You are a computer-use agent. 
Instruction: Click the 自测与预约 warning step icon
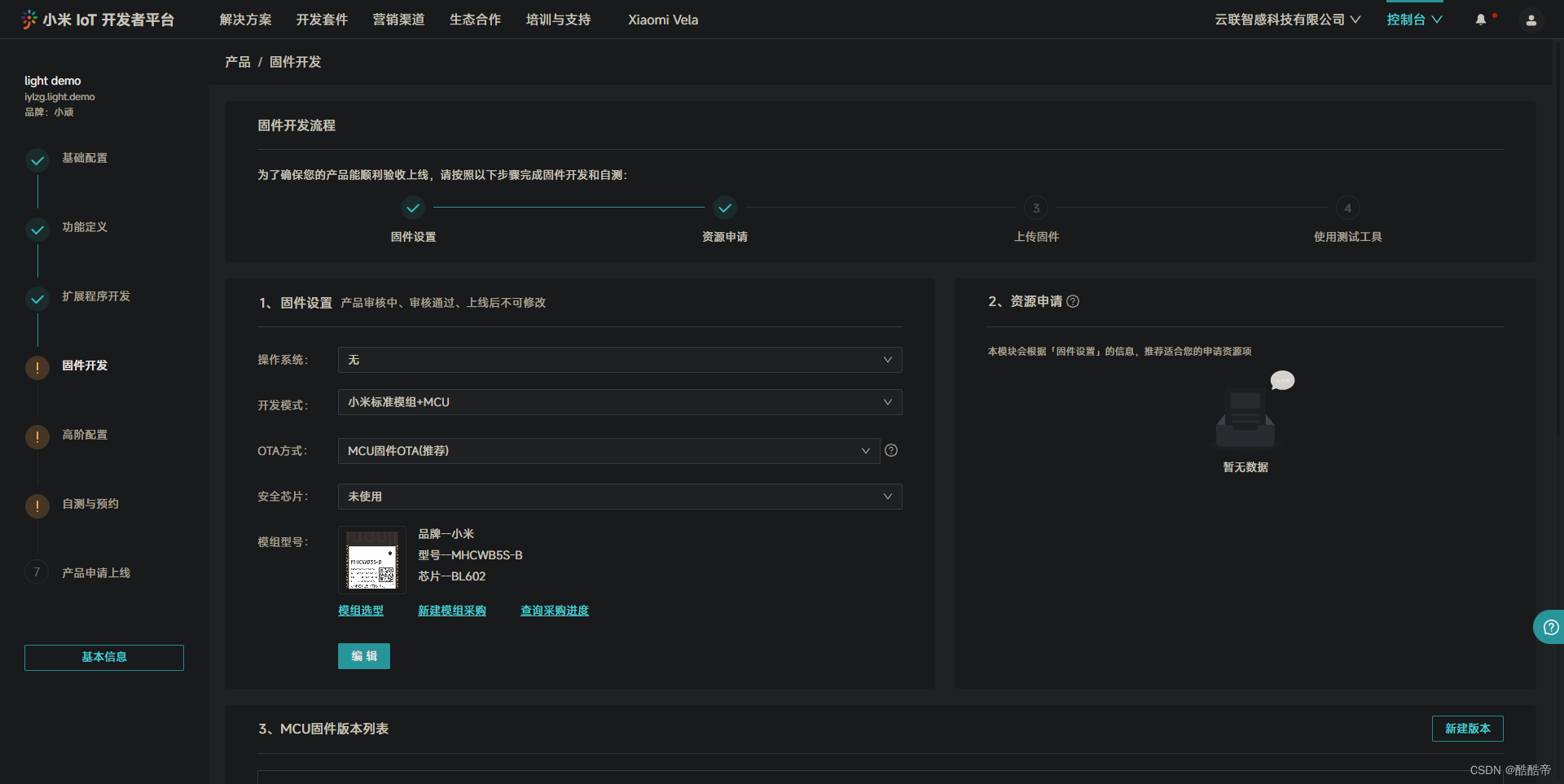click(37, 506)
